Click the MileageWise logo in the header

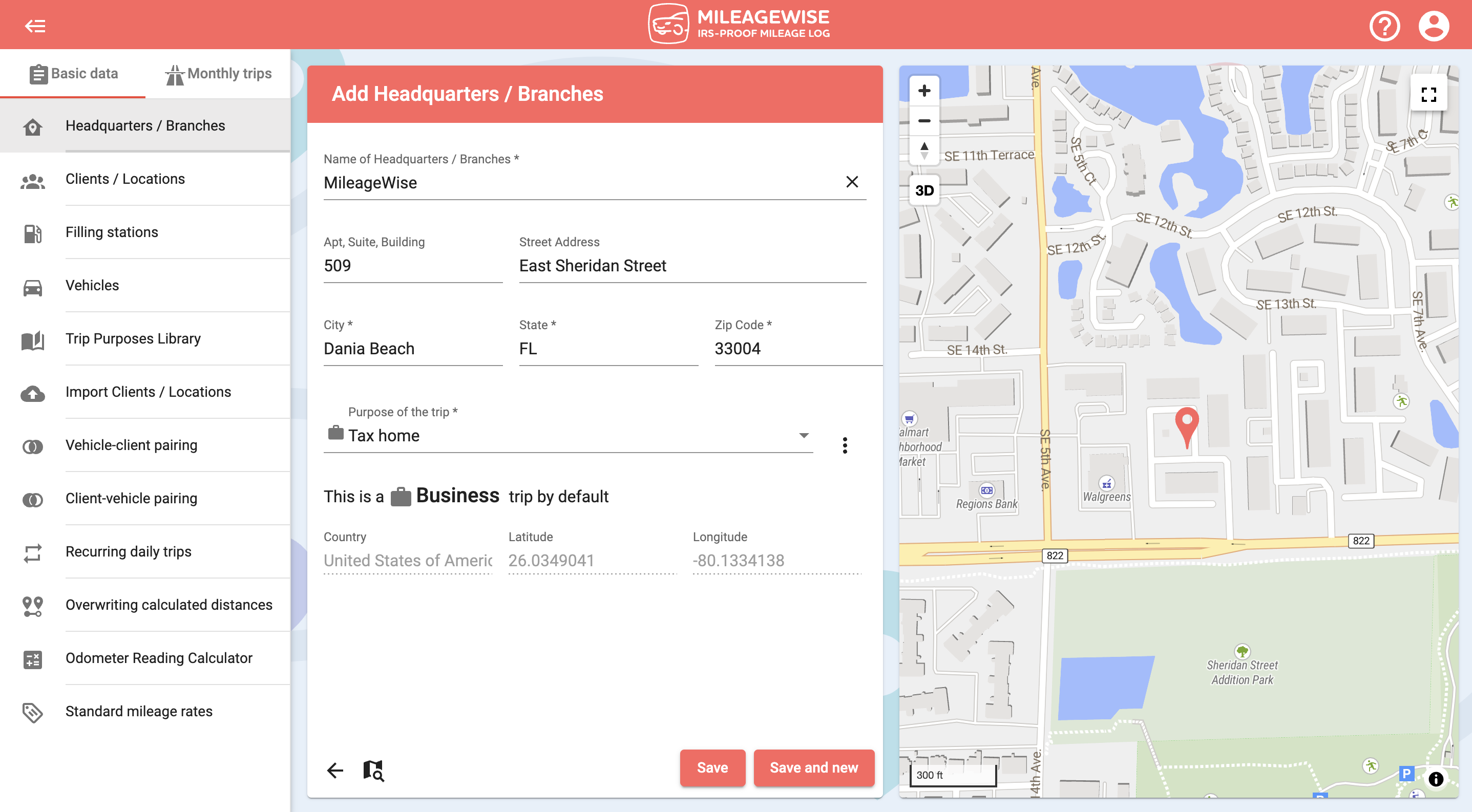[739, 24]
